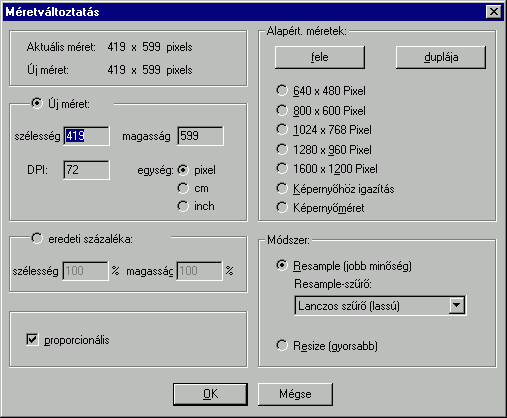Click the DPI input field
Screen dimensions: 507x418
86,170
